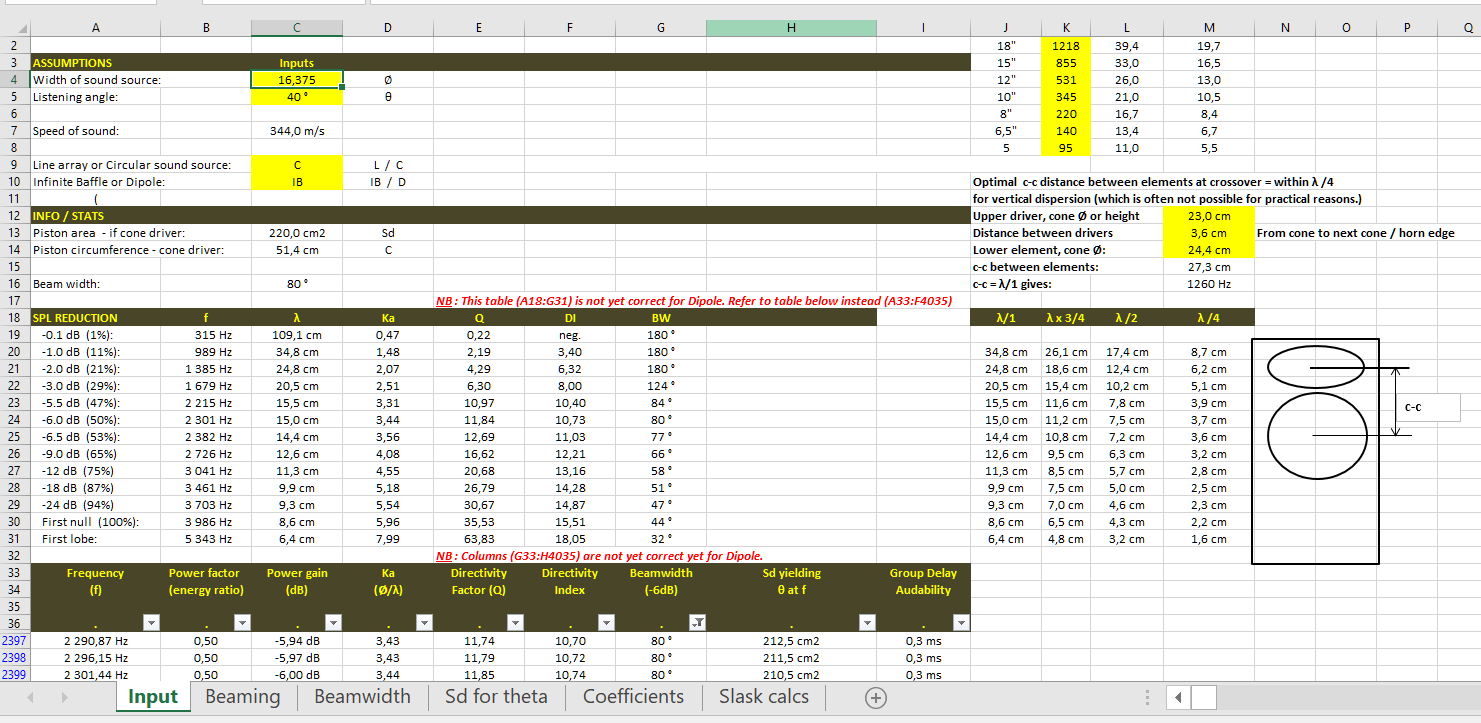Click the INFO / STATS header cell
1481x723 pixels.
[x=96, y=216]
